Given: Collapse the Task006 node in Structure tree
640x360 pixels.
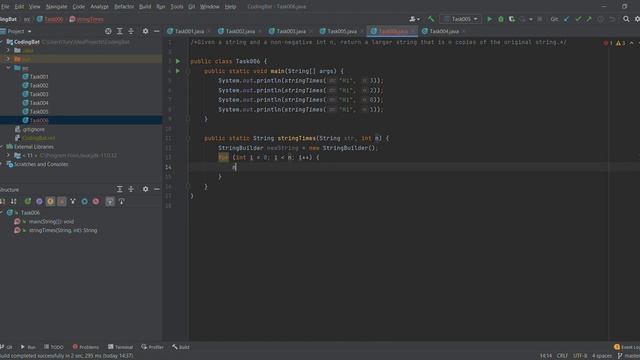Looking at the screenshot, I should 2,213.
